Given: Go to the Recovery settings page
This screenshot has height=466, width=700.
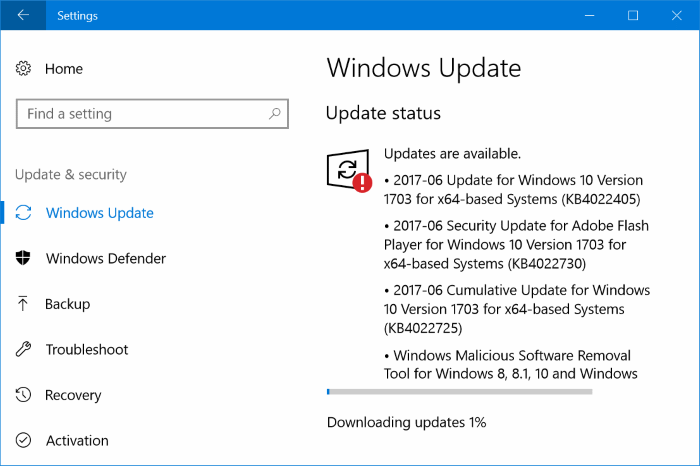Looking at the screenshot, I should click(x=73, y=395).
